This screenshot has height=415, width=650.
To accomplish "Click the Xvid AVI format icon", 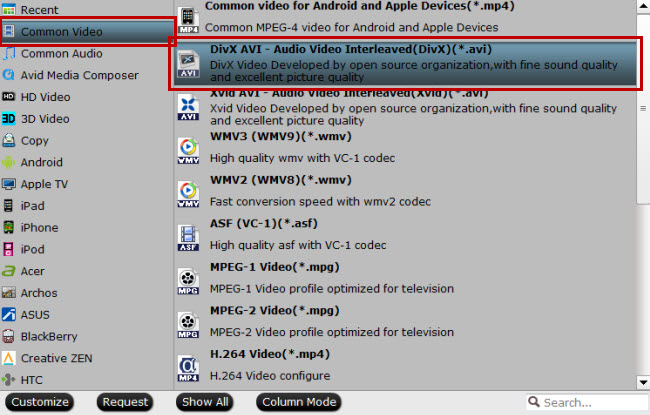I will coord(188,107).
